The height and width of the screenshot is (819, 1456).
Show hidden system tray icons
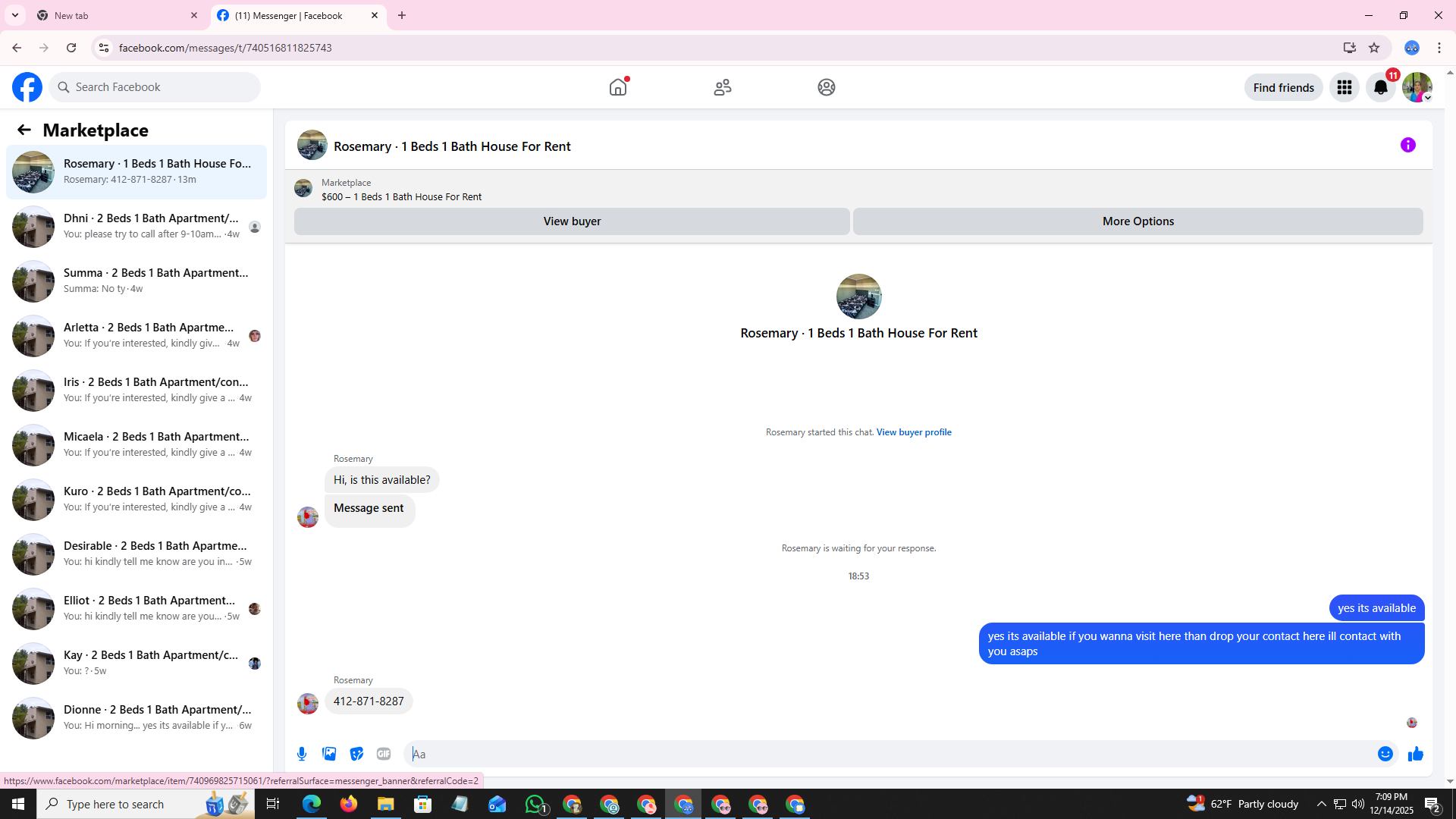coord(1321,804)
